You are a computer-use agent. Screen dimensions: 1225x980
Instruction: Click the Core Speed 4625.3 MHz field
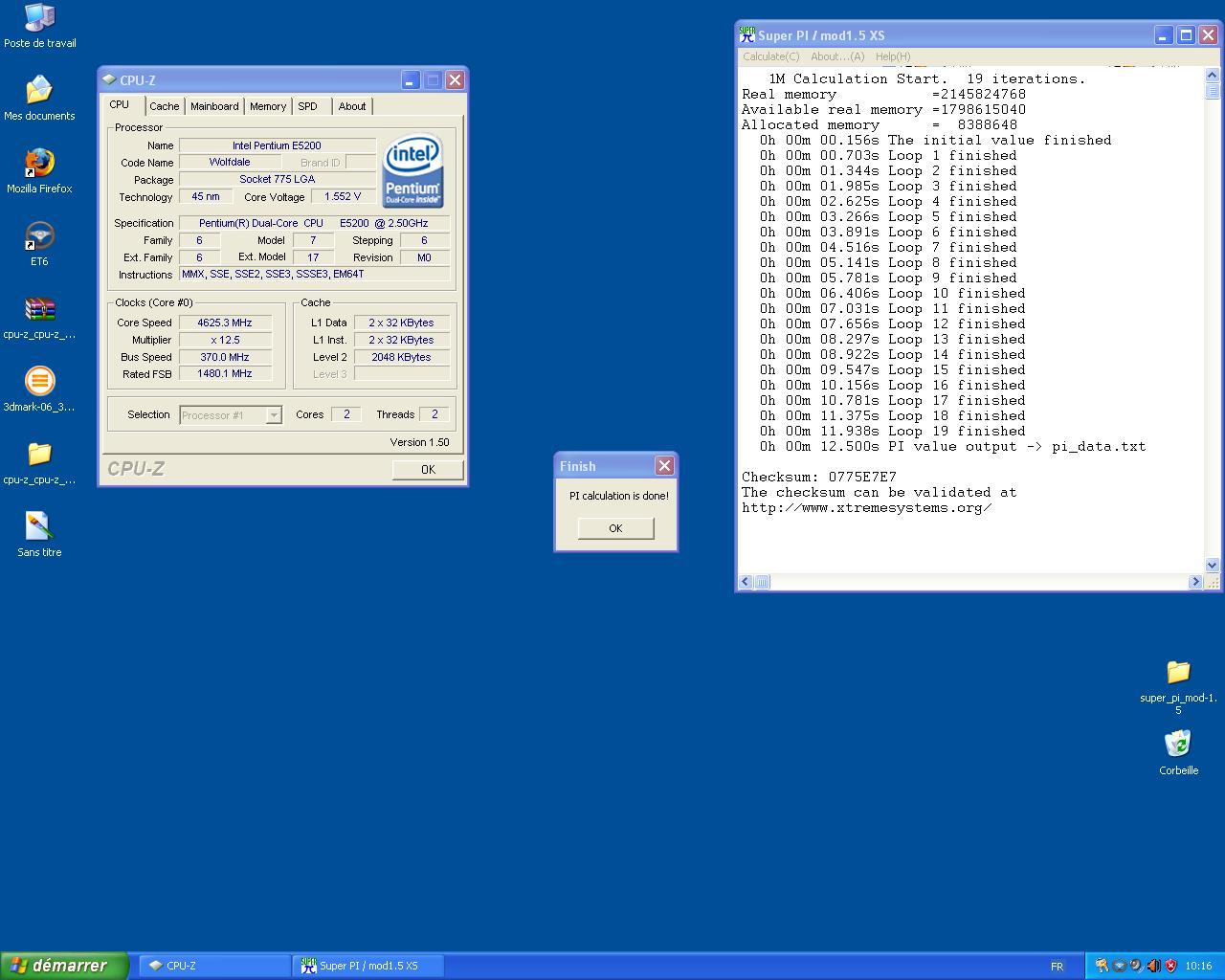(225, 323)
